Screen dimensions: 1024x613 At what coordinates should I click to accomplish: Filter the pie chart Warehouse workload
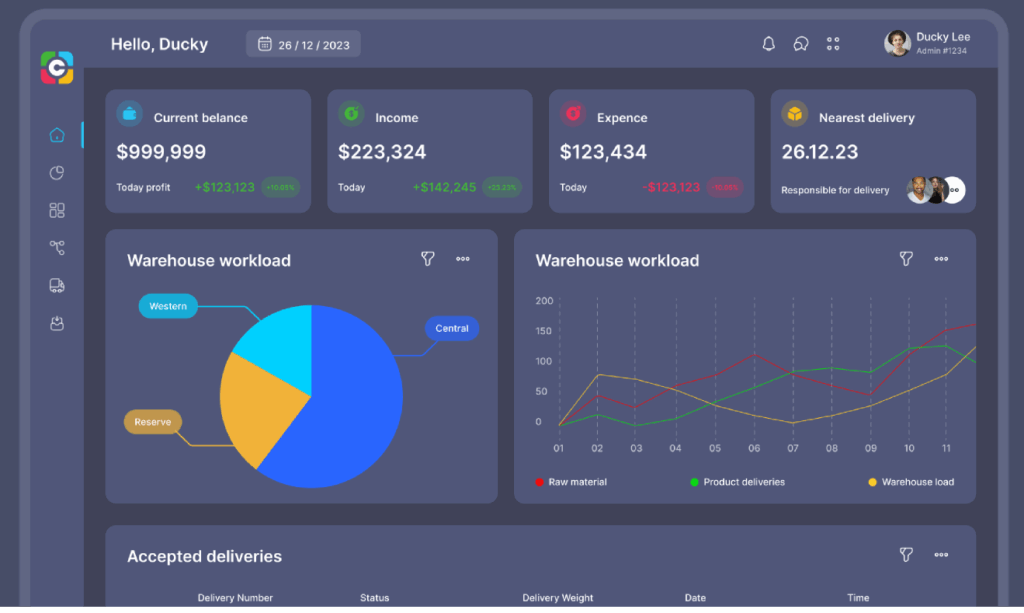(x=428, y=259)
